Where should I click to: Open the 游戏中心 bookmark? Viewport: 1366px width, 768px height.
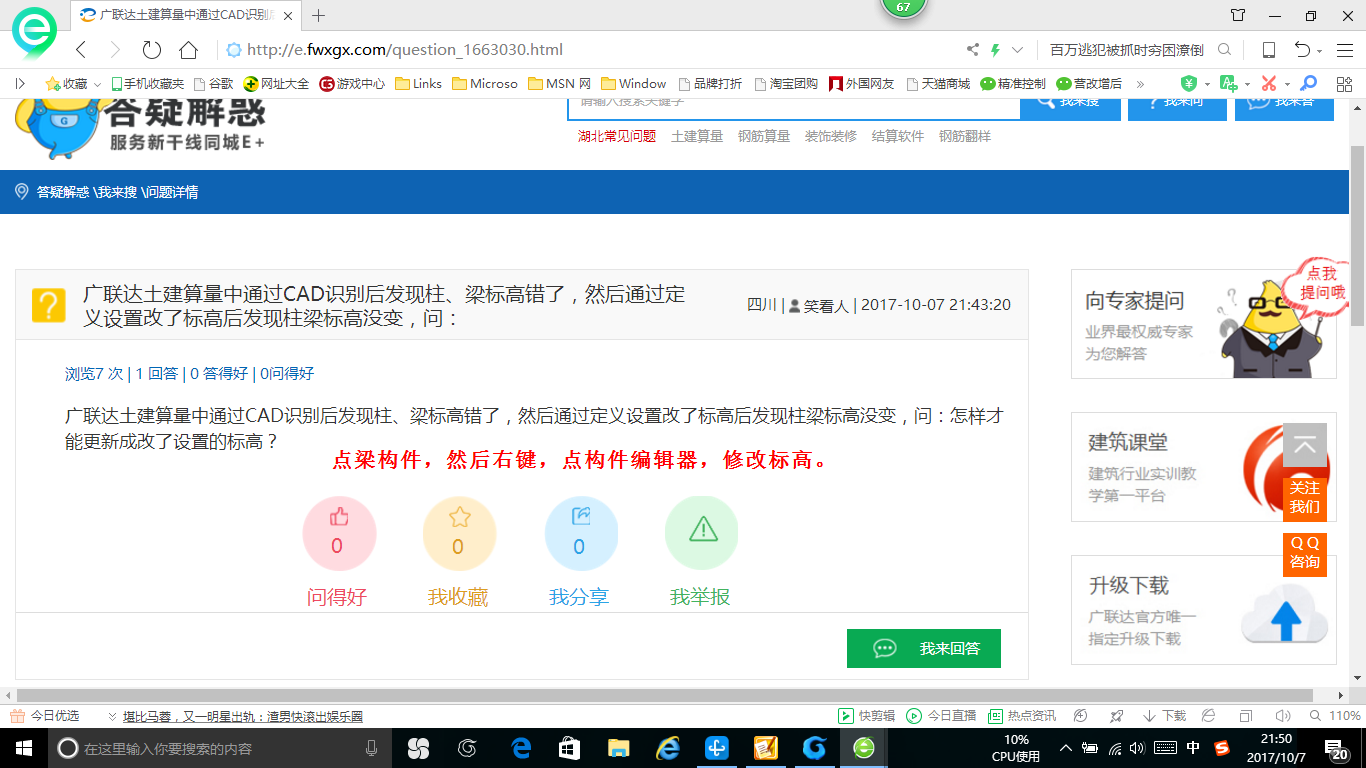click(x=352, y=84)
